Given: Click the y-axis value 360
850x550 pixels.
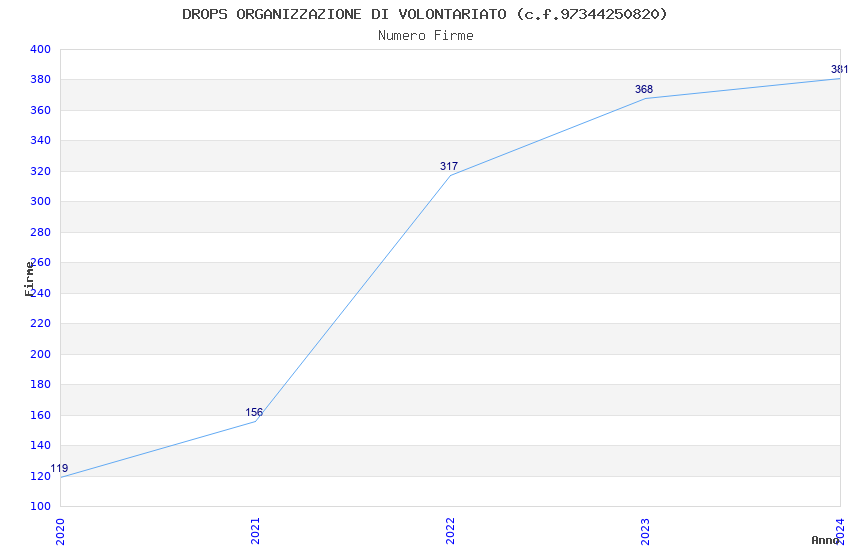Looking at the screenshot, I should point(40,110).
